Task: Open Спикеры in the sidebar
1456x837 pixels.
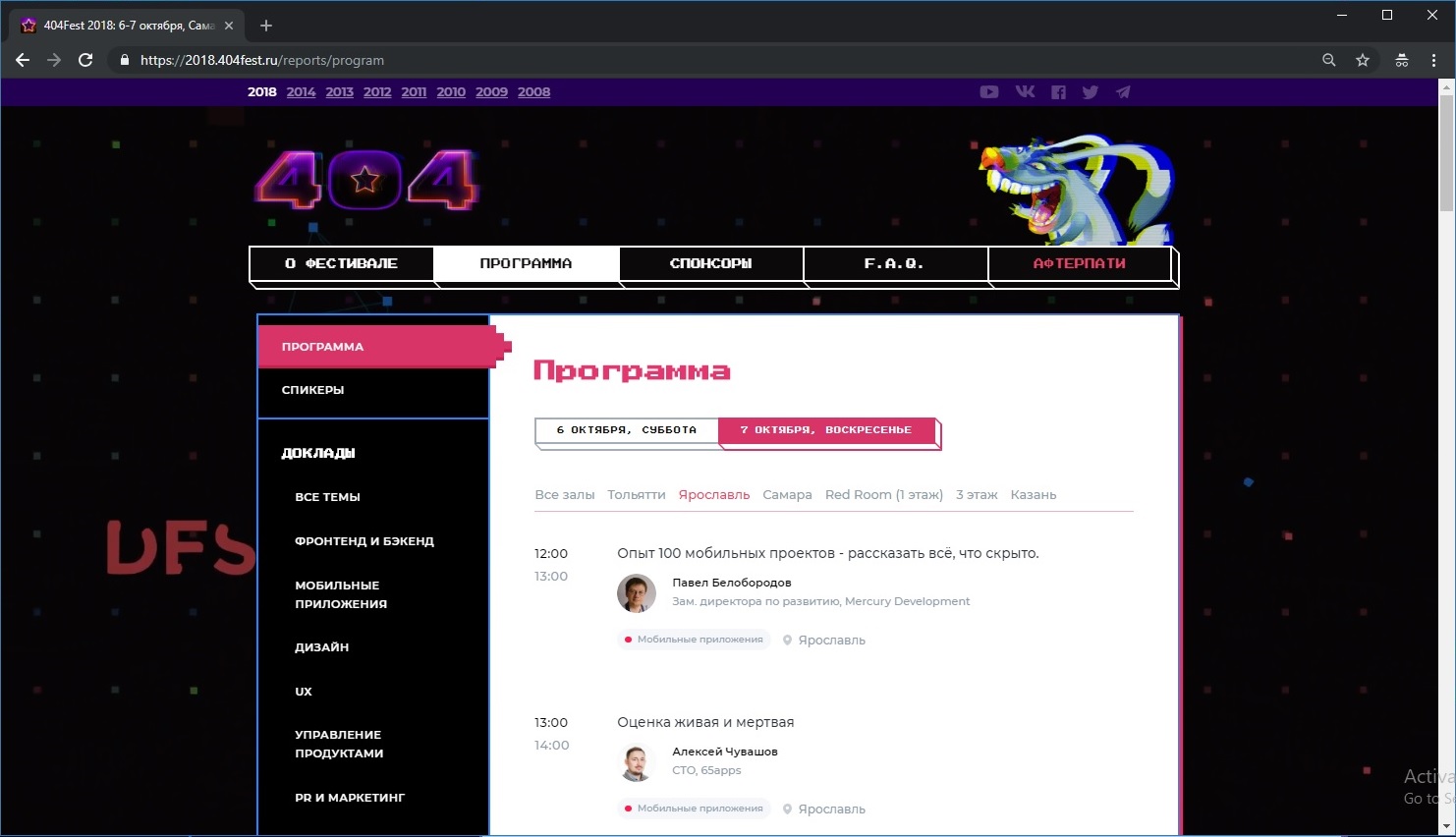Action: point(313,390)
